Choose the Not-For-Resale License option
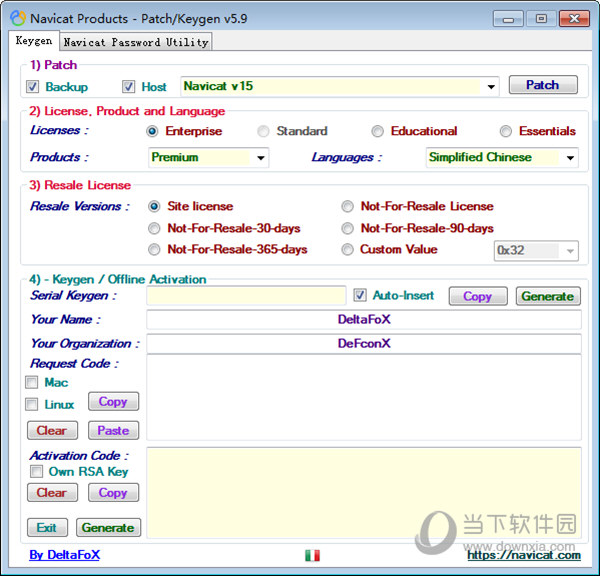 347,206
